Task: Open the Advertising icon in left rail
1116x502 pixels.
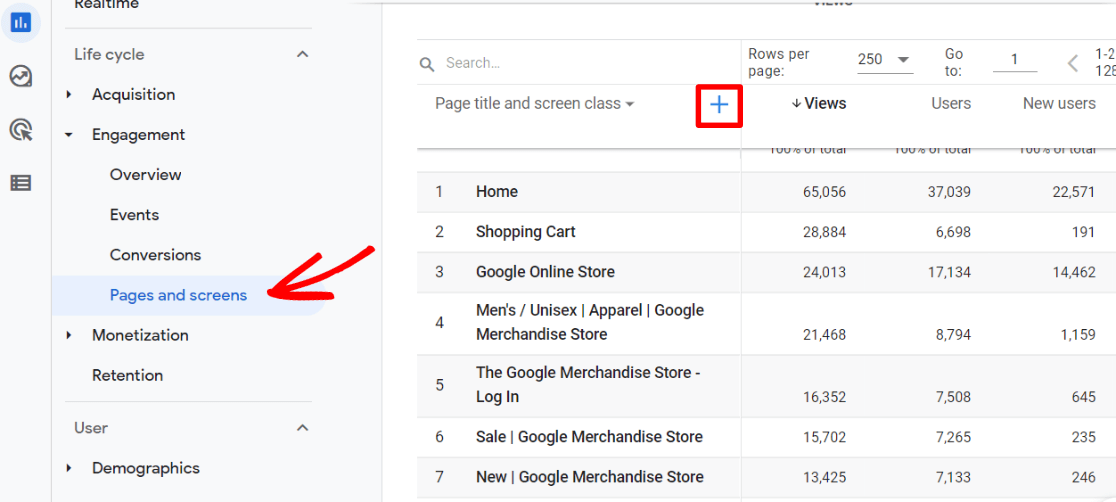Action: (21, 130)
